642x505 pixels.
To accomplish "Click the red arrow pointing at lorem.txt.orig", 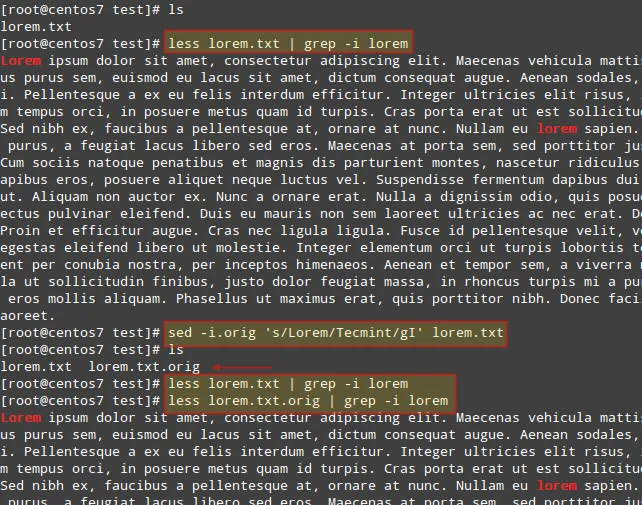I will coord(242,367).
